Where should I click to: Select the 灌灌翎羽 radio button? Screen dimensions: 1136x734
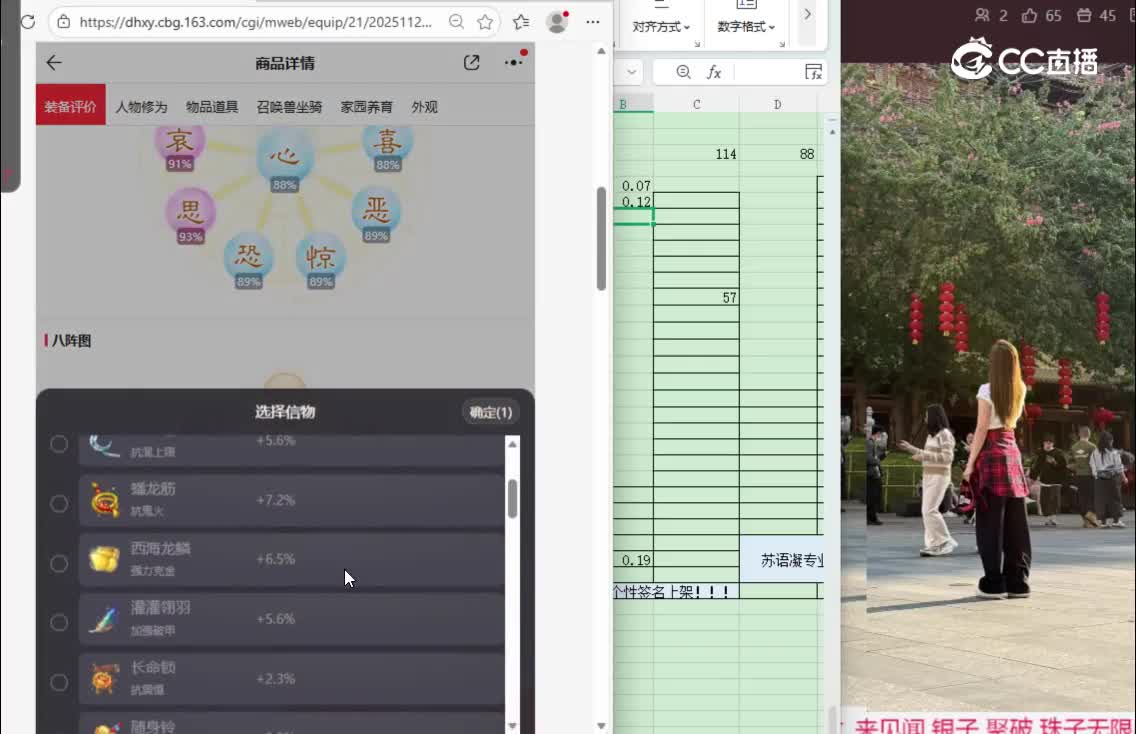click(x=59, y=622)
